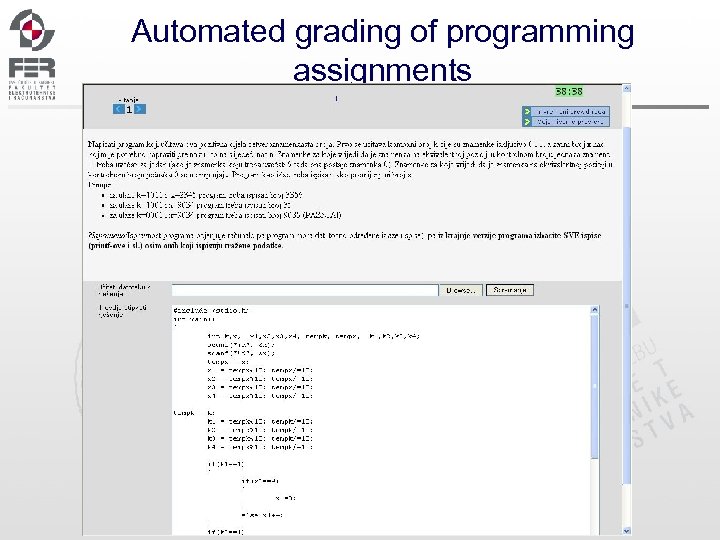Click the lower blue button with green arrow
Screen dimensions: 720x540
click(566, 122)
